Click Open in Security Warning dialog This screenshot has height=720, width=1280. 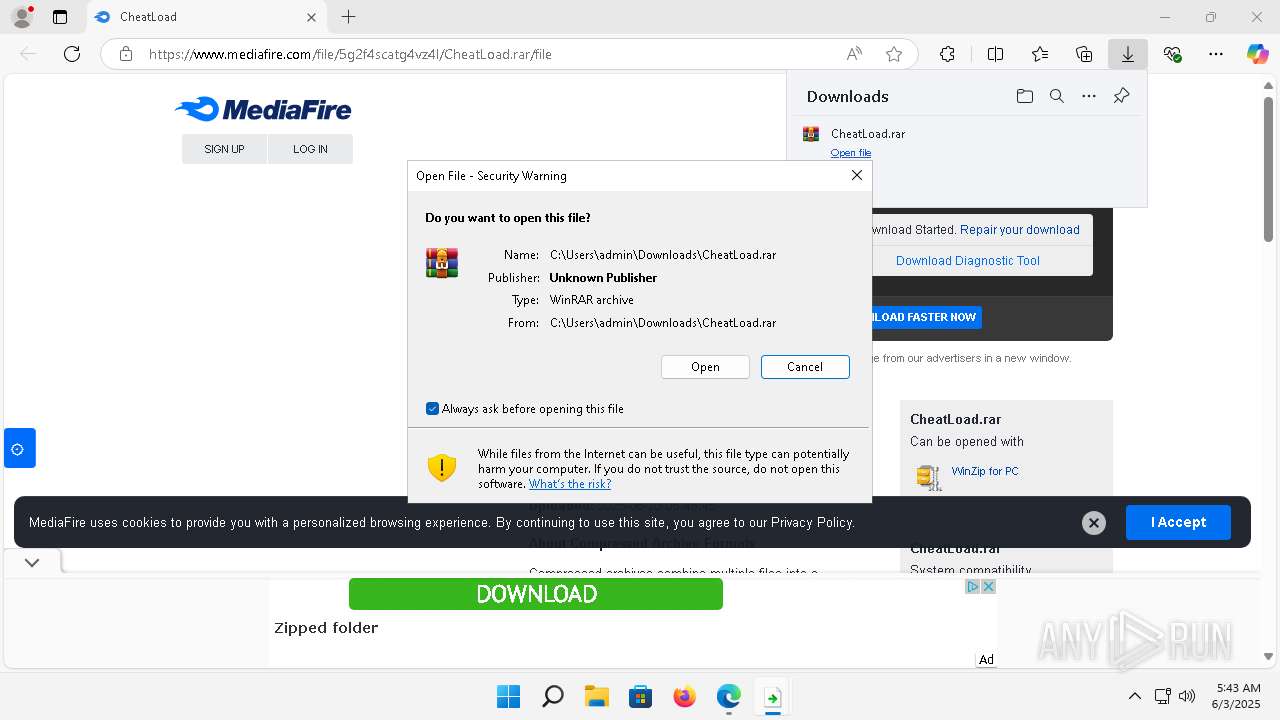pyautogui.click(x=705, y=367)
